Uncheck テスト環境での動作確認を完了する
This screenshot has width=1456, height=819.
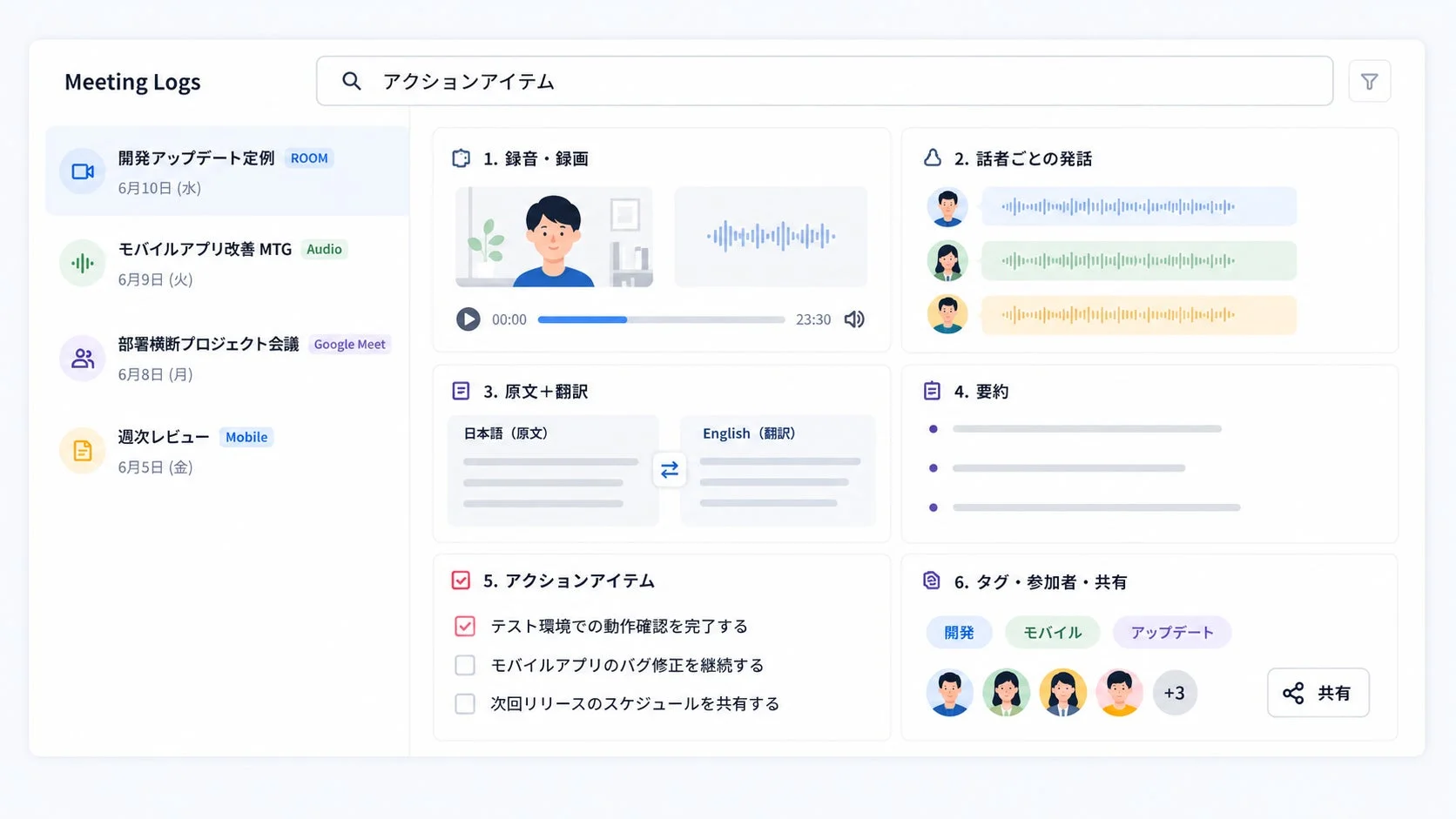[465, 626]
